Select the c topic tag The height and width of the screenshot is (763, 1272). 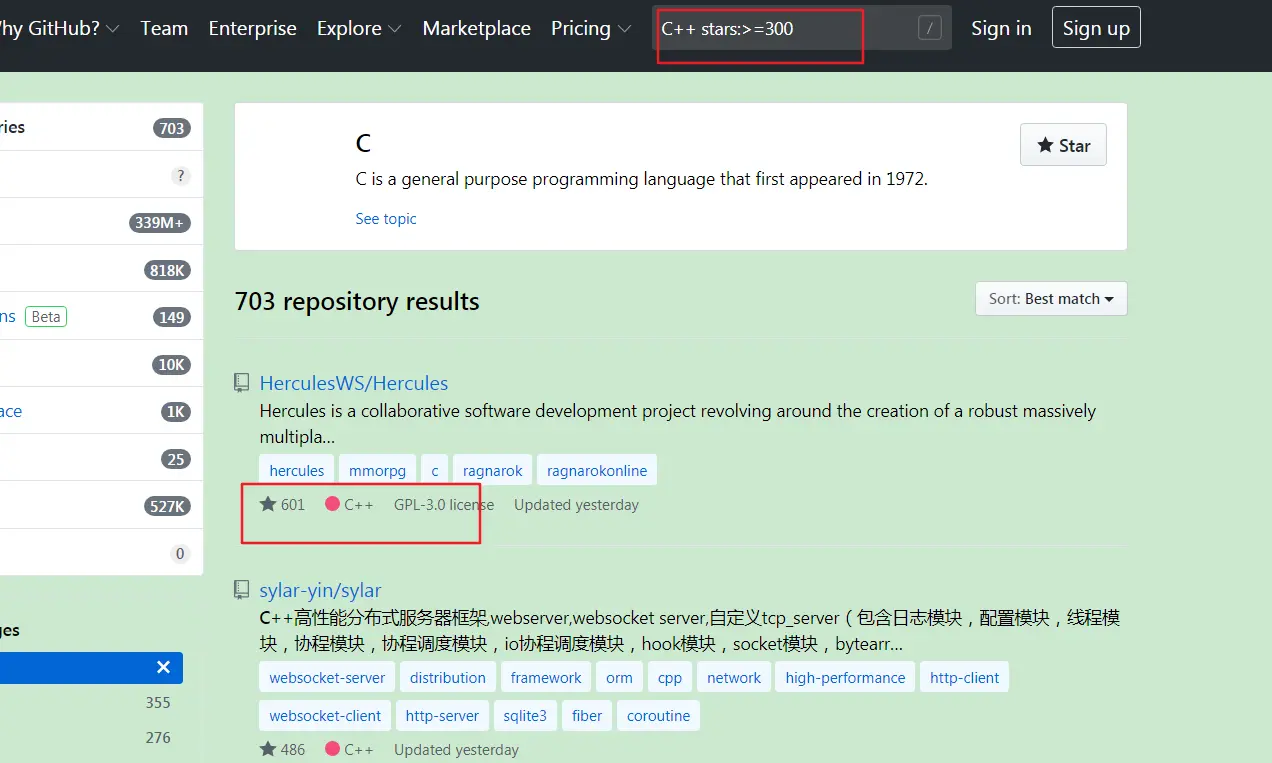point(434,470)
